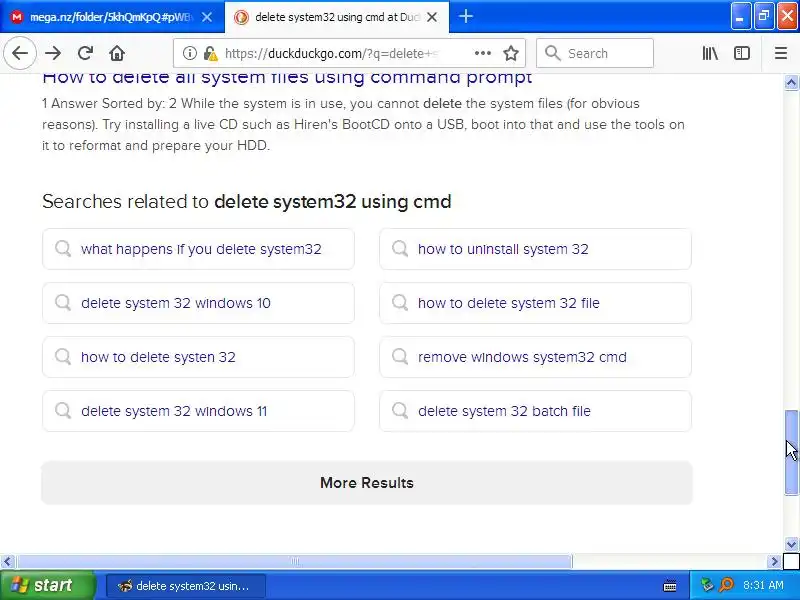Click the padlock warning icon

point(210,53)
